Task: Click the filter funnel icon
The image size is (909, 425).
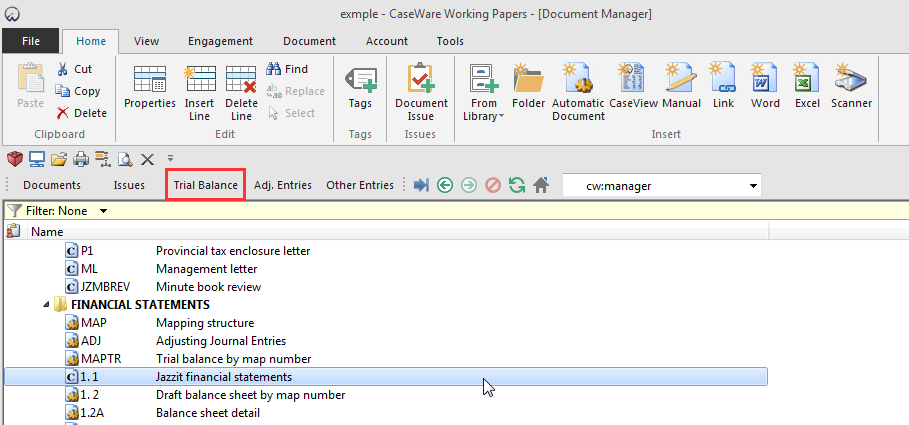Action: click(14, 210)
